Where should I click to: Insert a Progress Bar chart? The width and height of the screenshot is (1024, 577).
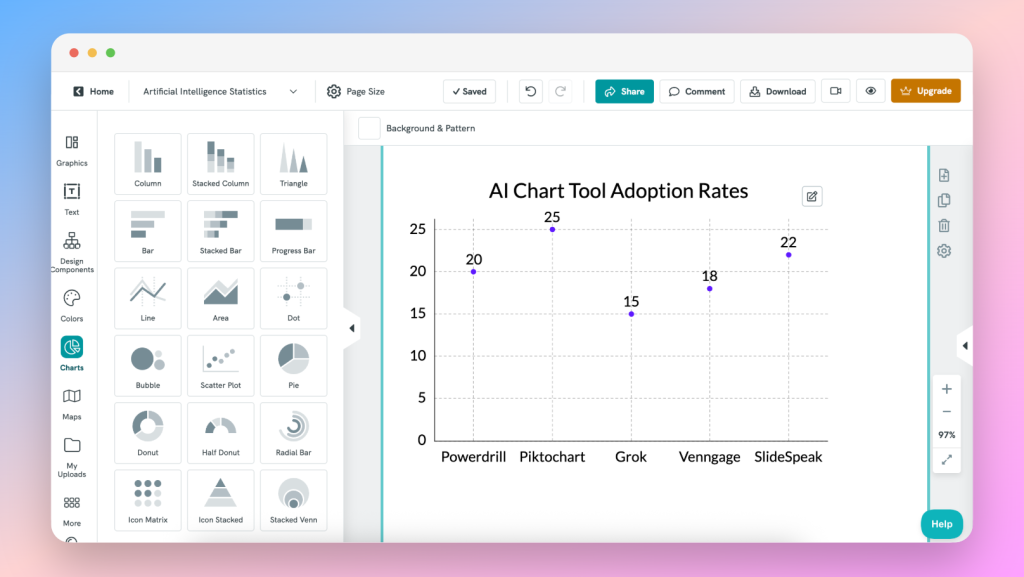coord(294,231)
